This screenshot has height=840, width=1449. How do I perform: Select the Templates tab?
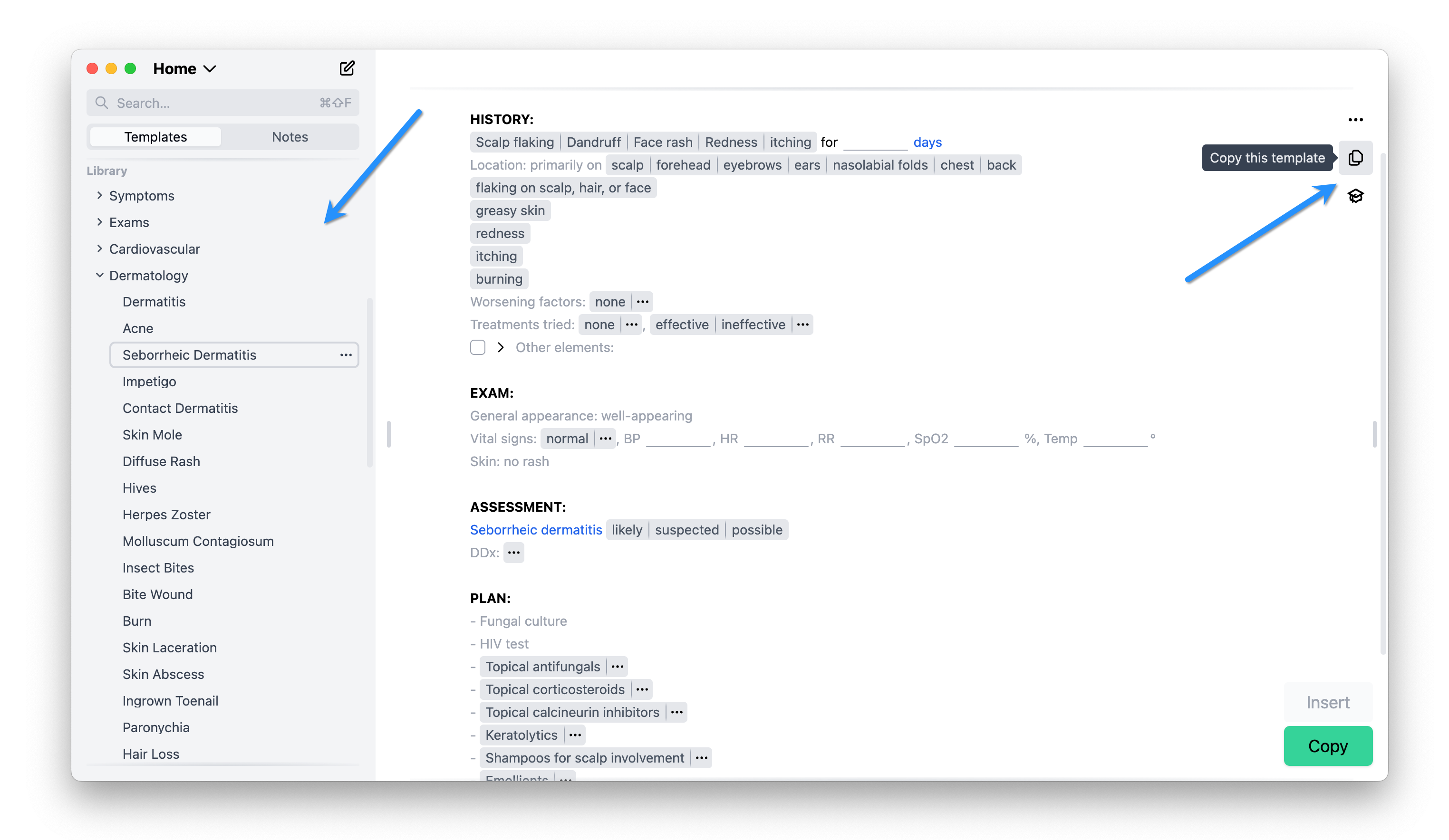click(155, 137)
